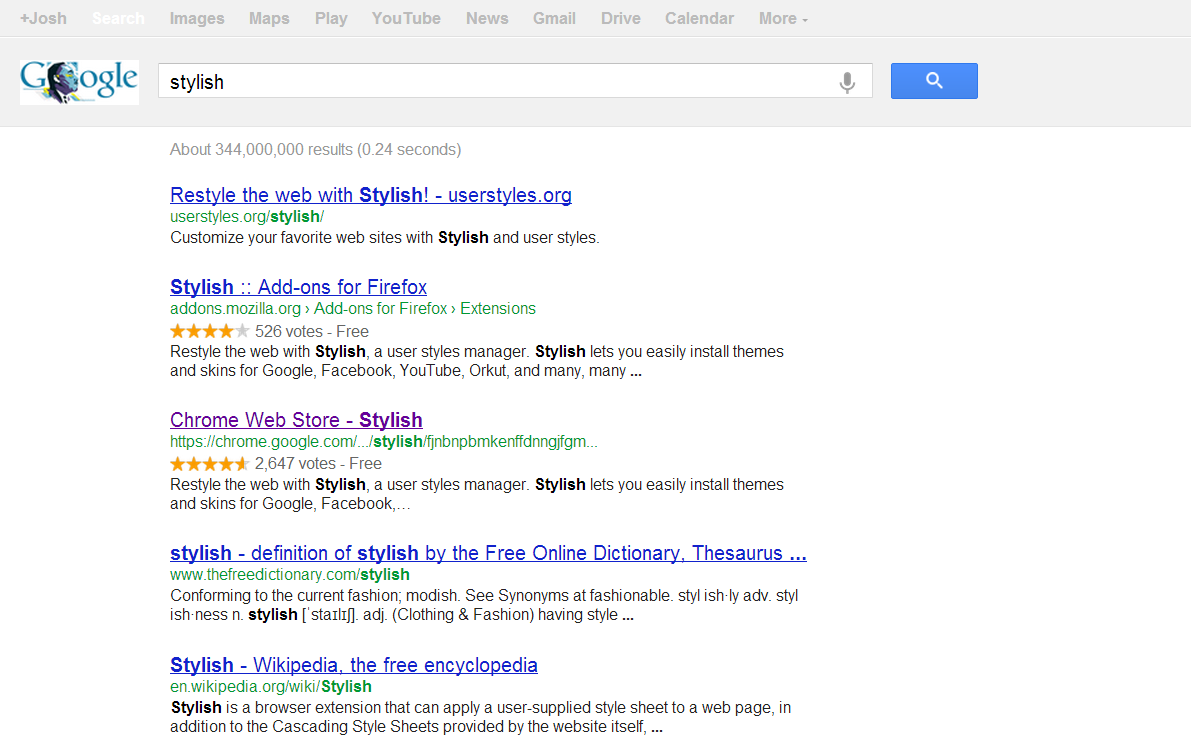
Task: Expand the More dropdown menu
Action: tap(783, 18)
